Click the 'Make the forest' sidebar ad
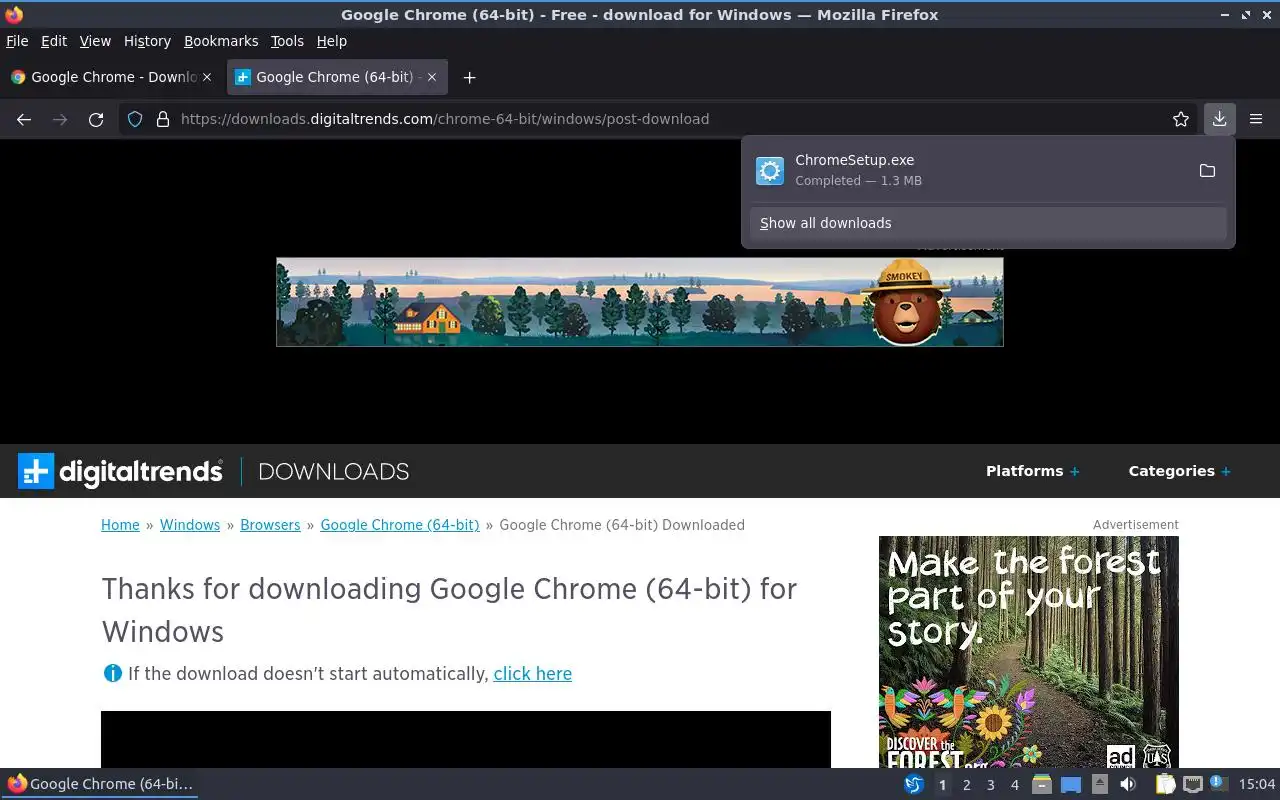This screenshot has height=800, width=1280. click(x=1029, y=652)
